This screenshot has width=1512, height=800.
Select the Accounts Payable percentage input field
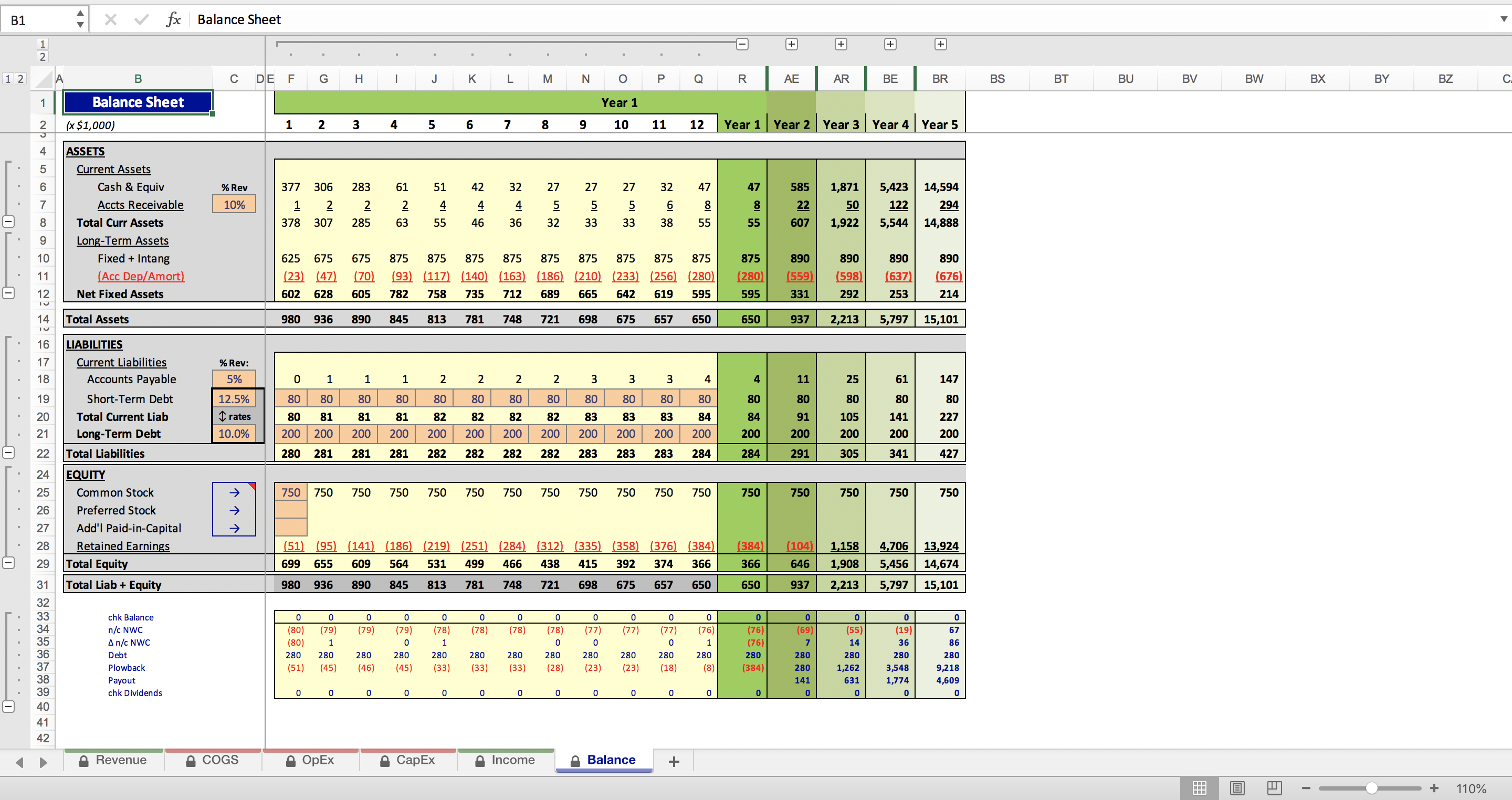(233, 378)
